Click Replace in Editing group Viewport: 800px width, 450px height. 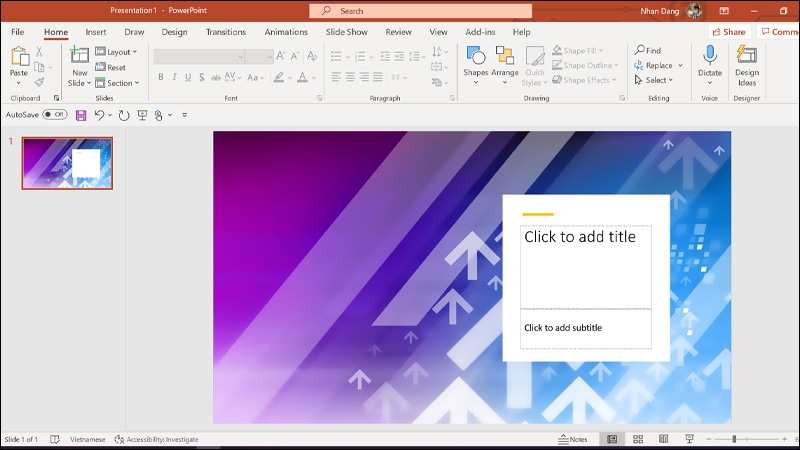(658, 65)
